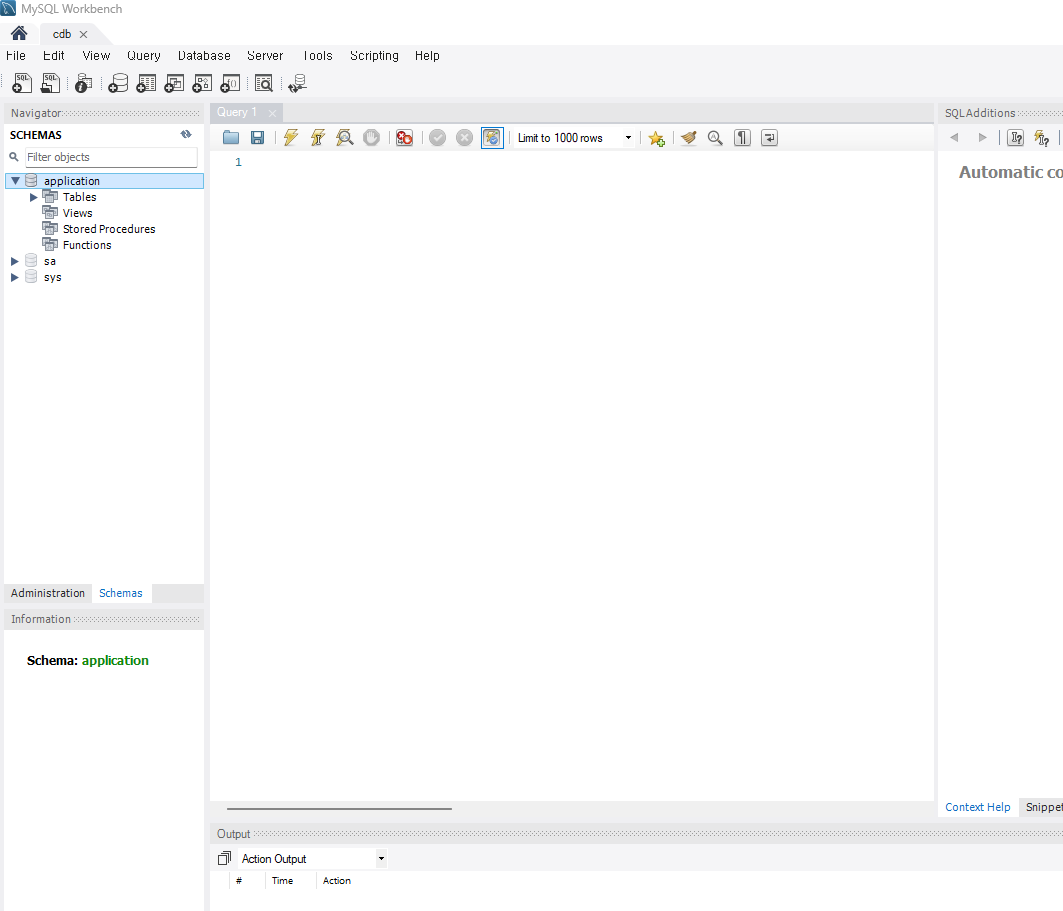Create a new stored procedure
1063x911 pixels.
point(202,83)
